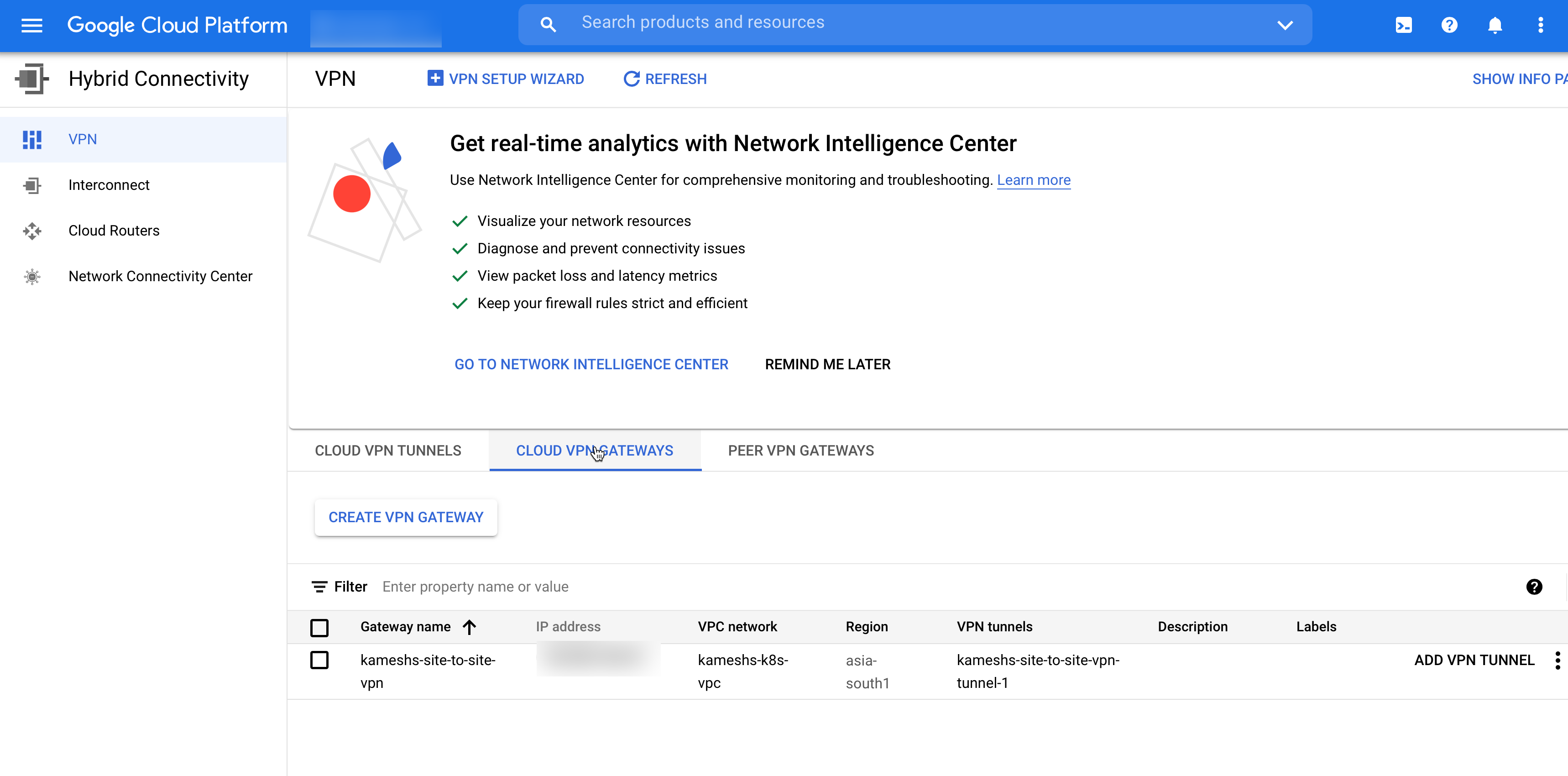
Task: Click the Hybrid Connectivity heading text
Action: coord(158,79)
